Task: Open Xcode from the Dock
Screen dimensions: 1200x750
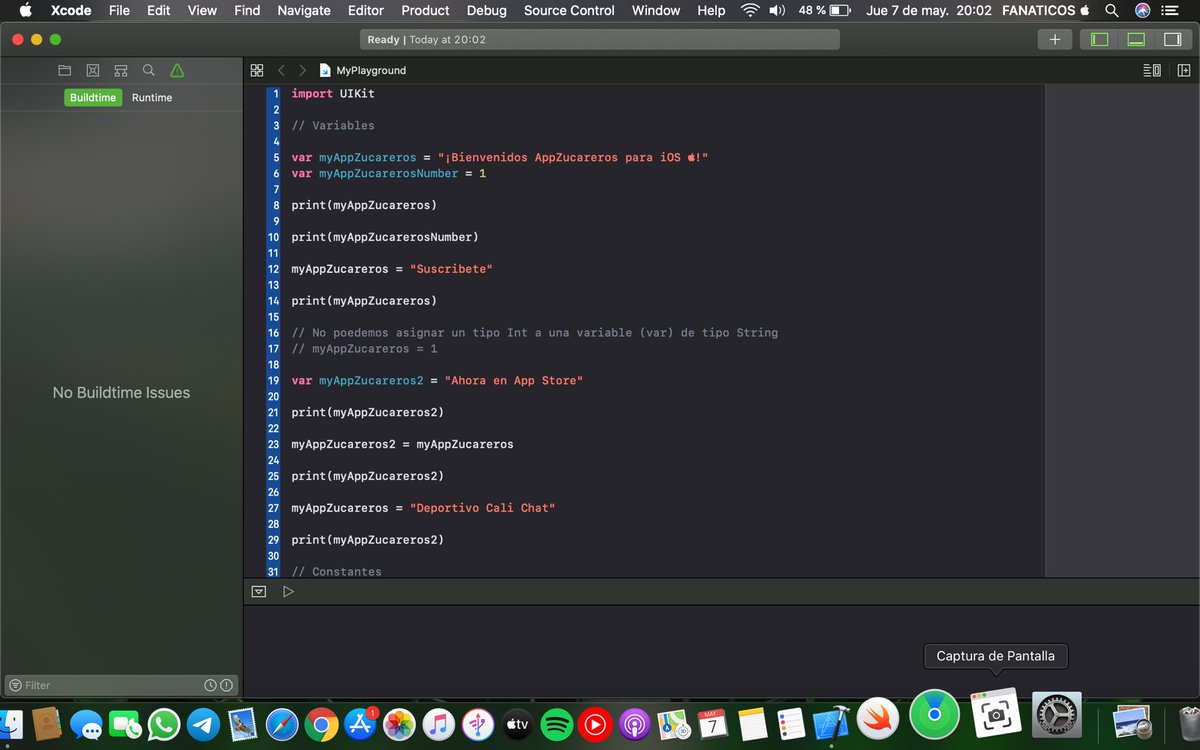Action: click(x=830, y=724)
